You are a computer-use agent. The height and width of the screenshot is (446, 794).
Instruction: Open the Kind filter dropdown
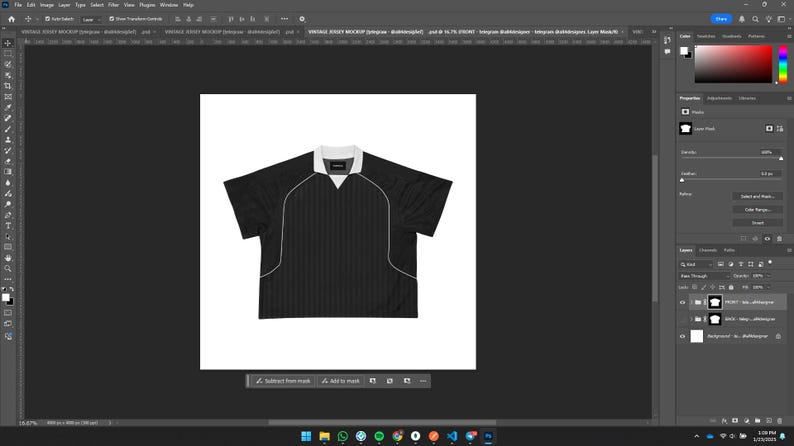tap(696, 264)
